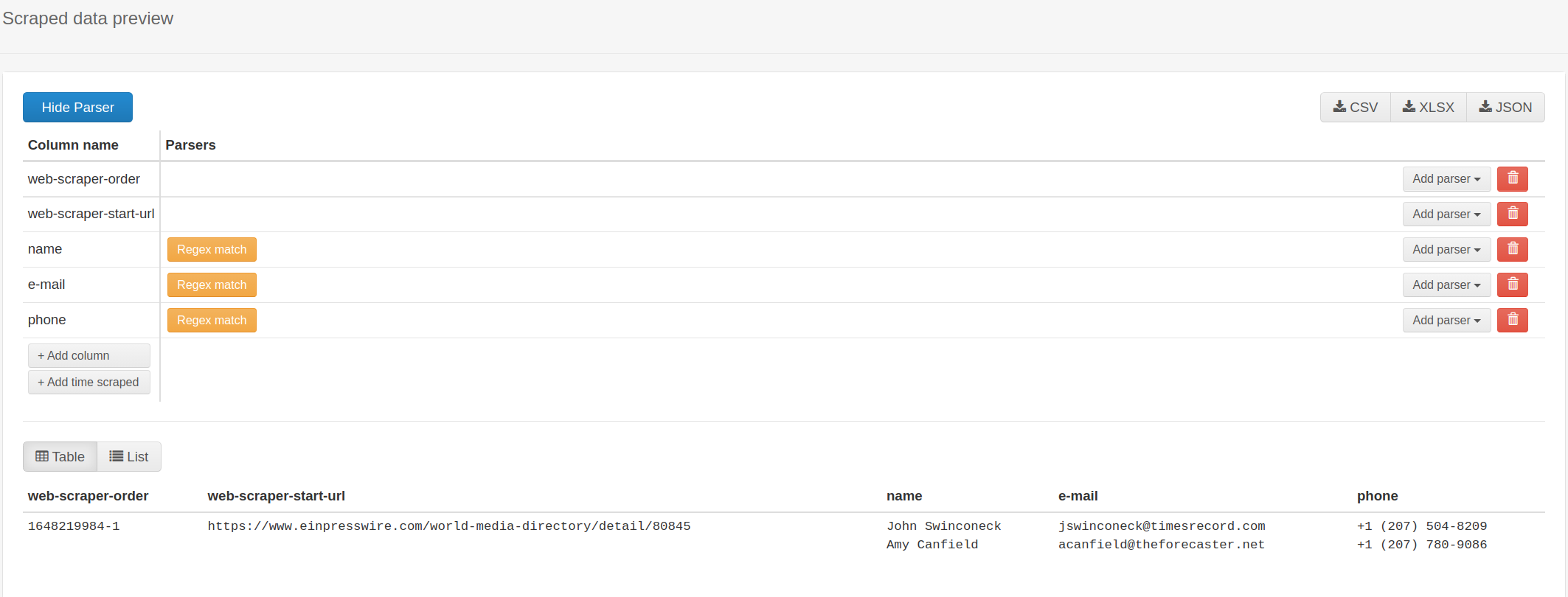This screenshot has width=1568, height=597.
Task: Click the einpresswire start URL cell
Action: [448, 526]
